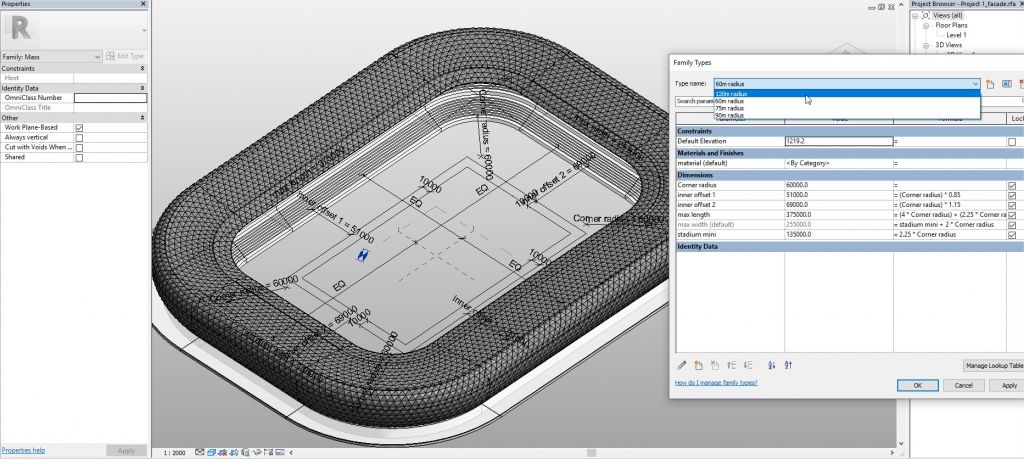Sort parameters in ascending order icon
Viewport: 1024px width, 459px height.
pos(771,366)
